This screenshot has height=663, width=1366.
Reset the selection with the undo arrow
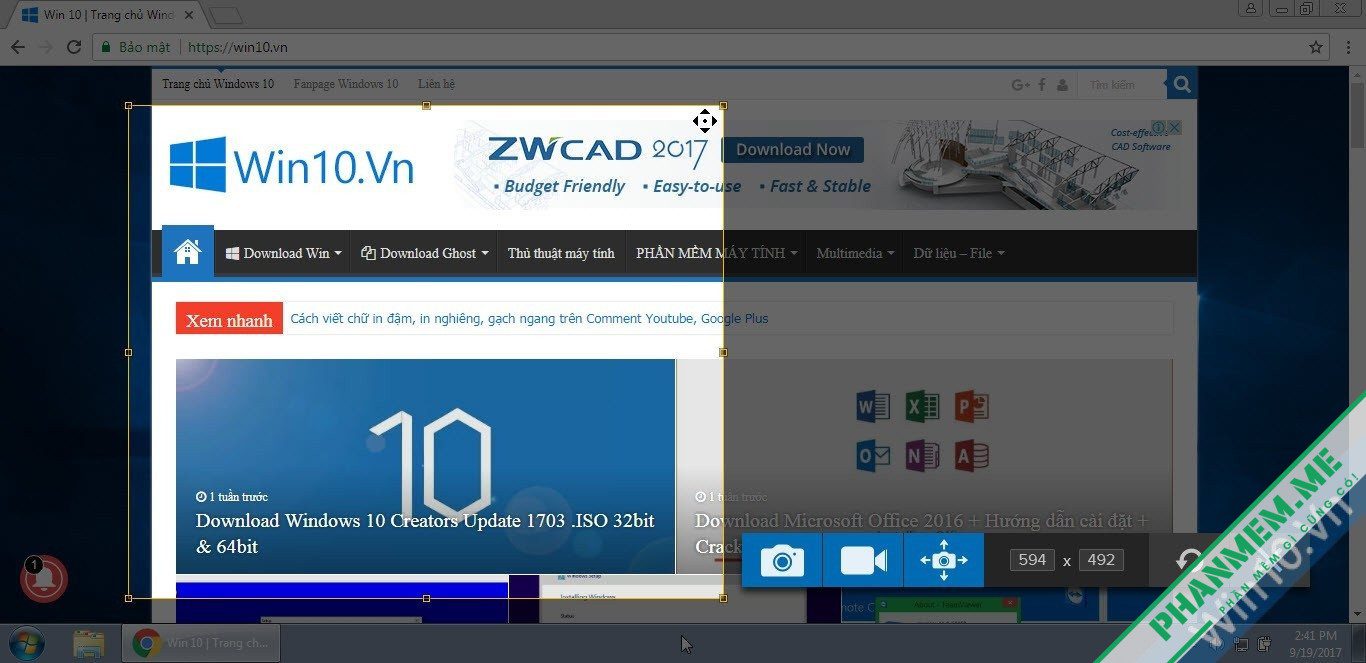tap(1189, 560)
